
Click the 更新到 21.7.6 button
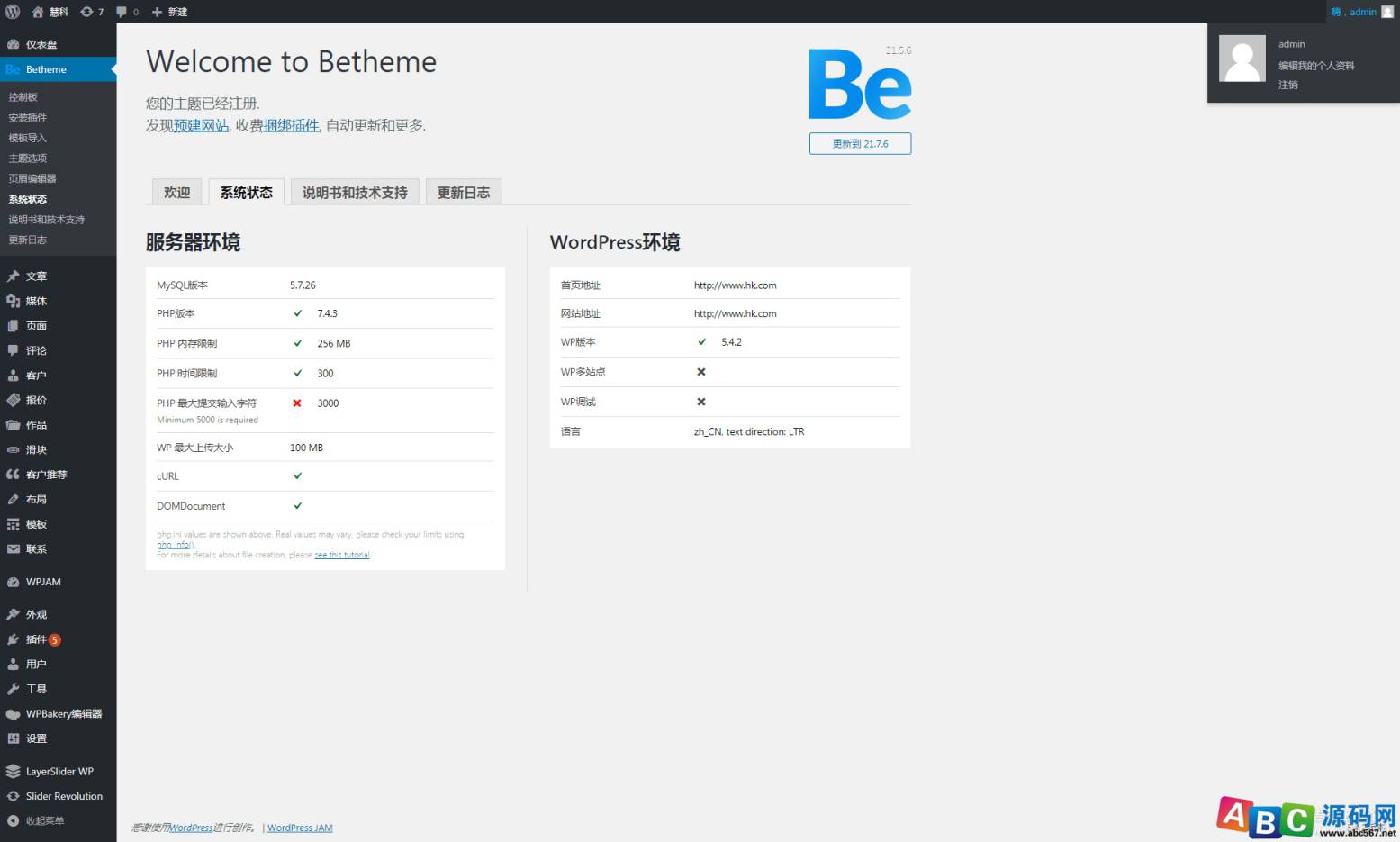click(860, 143)
